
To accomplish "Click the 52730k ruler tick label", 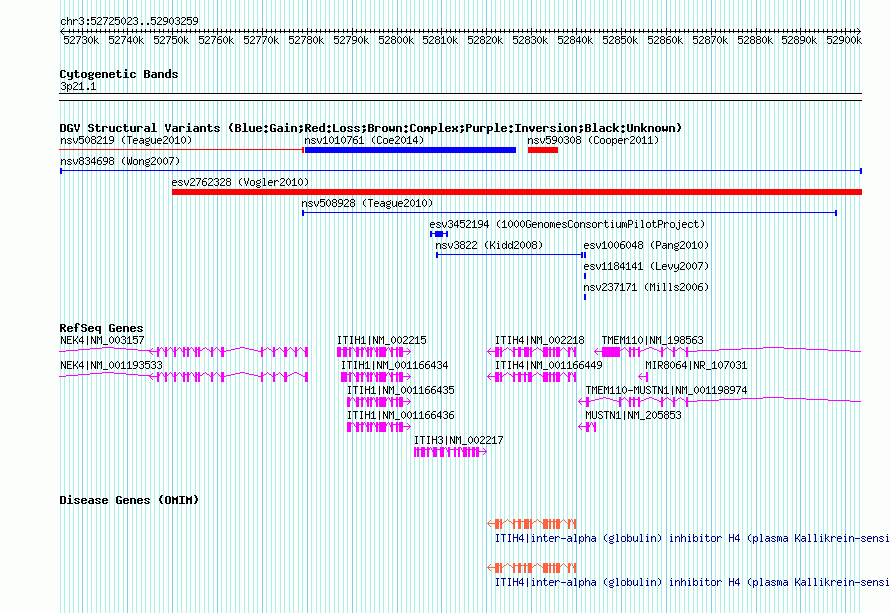I will [x=81, y=40].
